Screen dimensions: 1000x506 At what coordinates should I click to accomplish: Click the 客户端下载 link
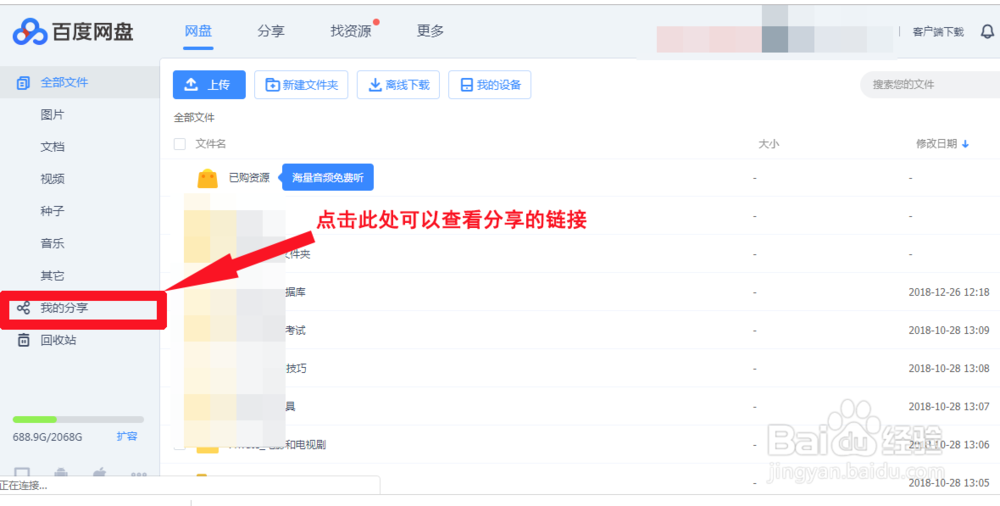(938, 32)
